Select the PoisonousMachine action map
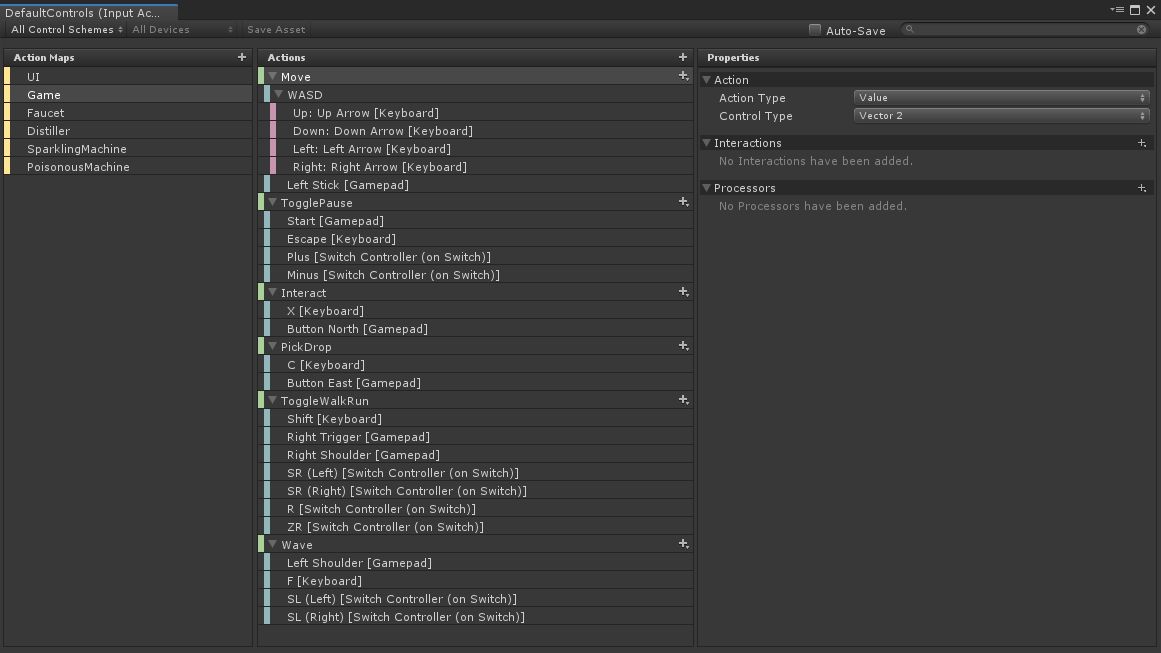The width and height of the screenshot is (1161, 653). tap(128, 167)
